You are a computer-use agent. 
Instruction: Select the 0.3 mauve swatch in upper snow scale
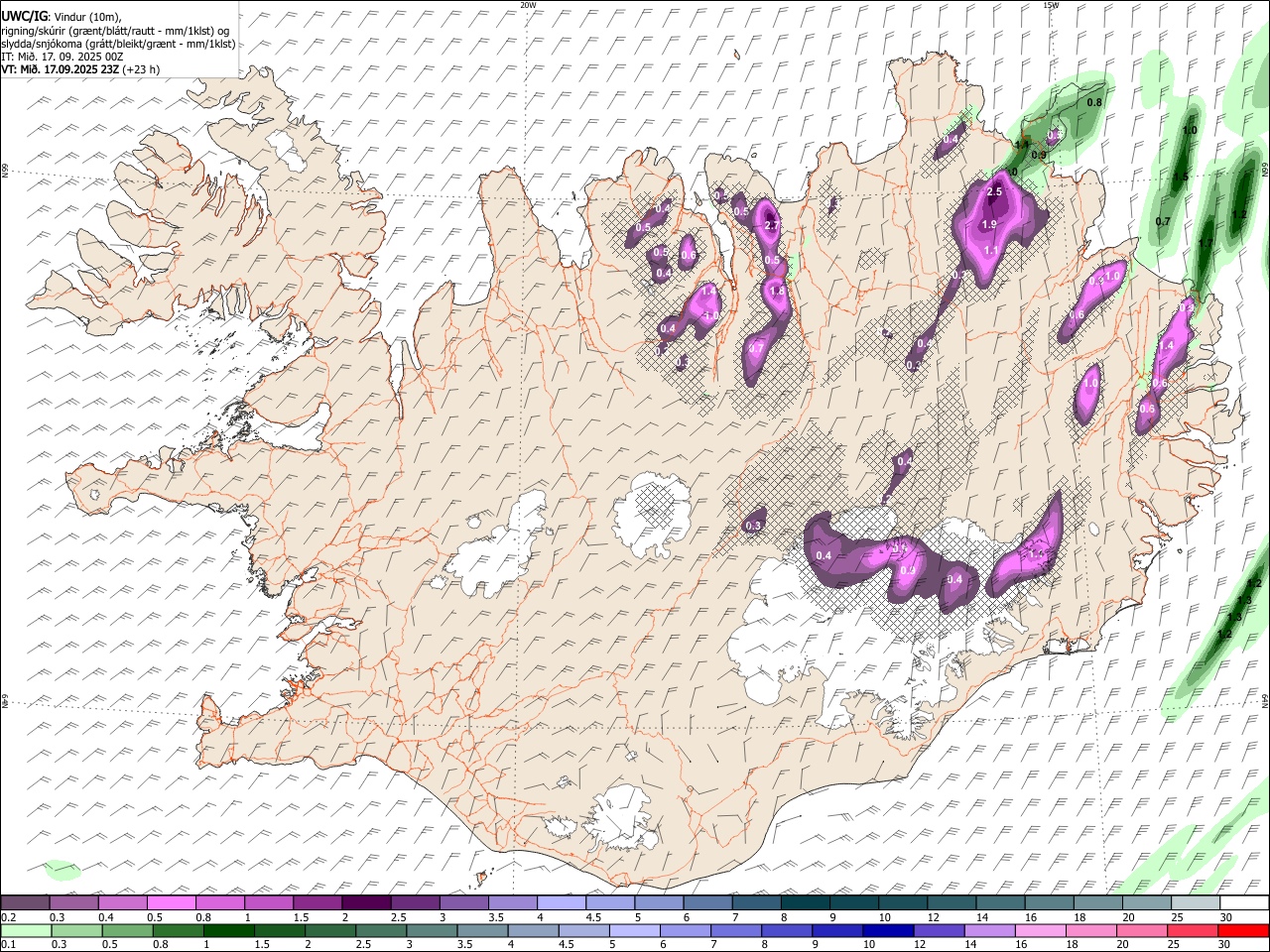pos(73,903)
